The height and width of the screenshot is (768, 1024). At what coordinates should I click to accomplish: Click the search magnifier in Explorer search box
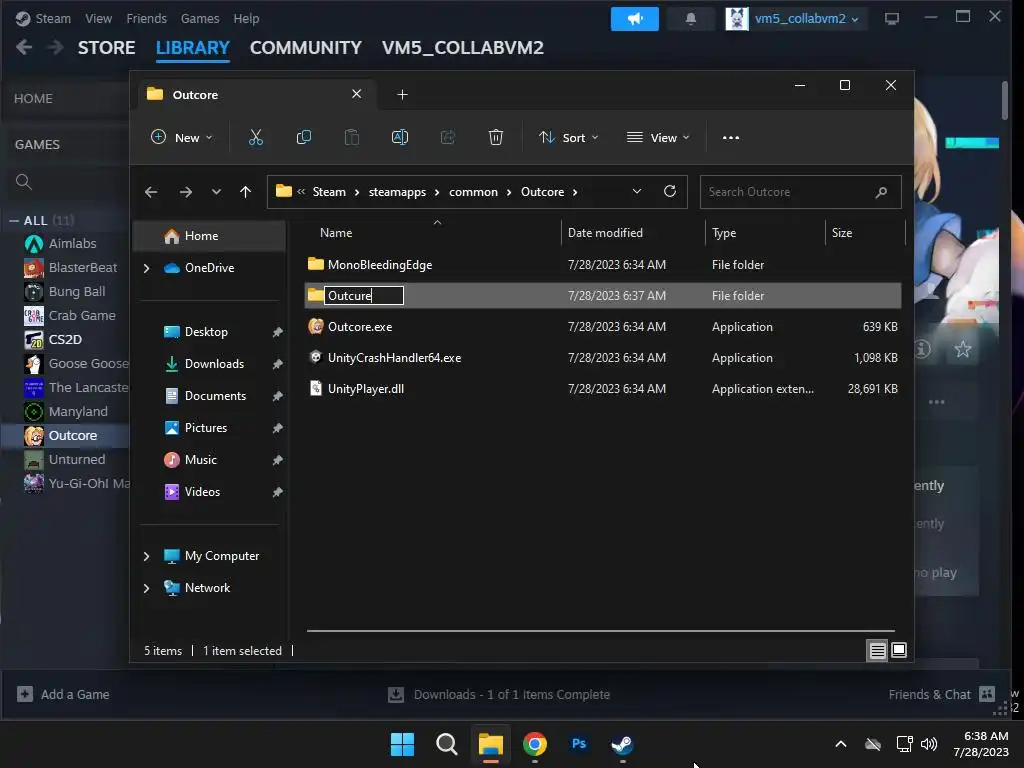point(881,192)
